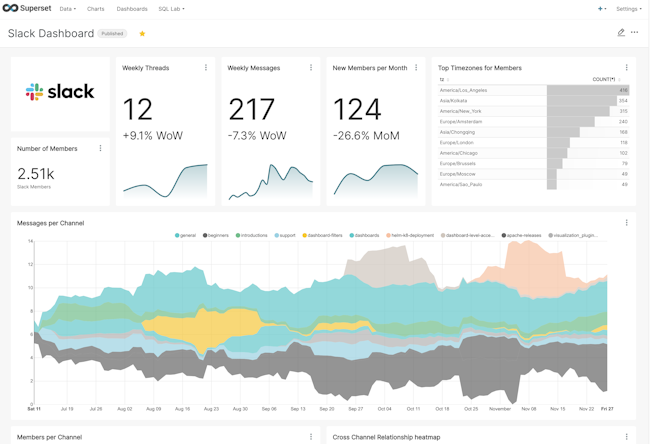Open Messages per Channel options menu

pos(626,223)
